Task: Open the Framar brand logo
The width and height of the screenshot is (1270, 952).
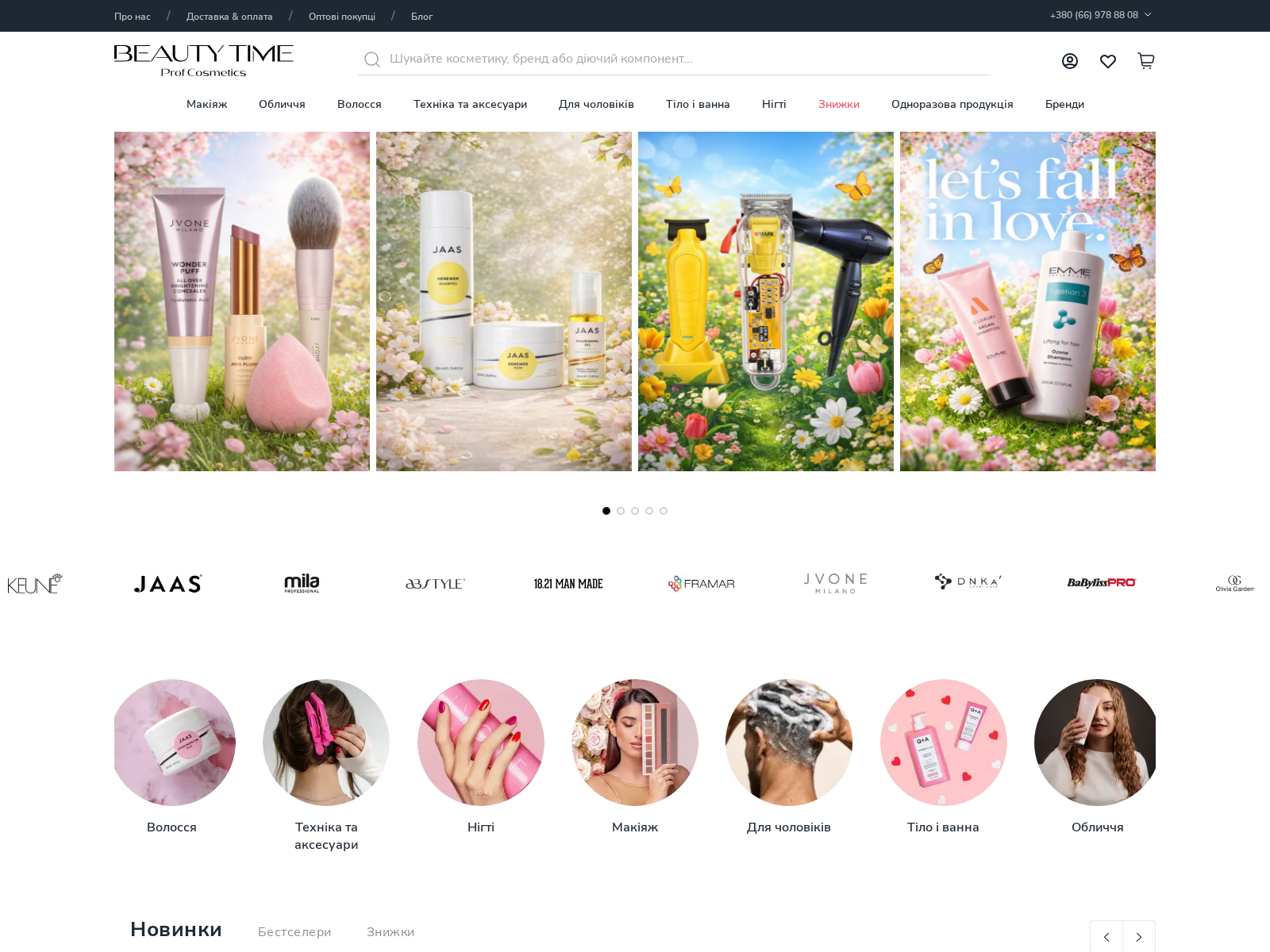Action: point(702,584)
